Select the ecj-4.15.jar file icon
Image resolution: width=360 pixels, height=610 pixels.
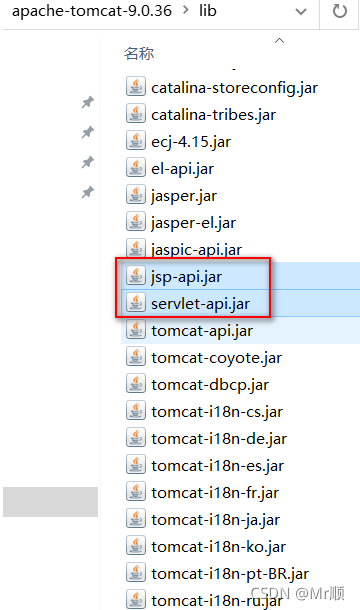[136, 140]
